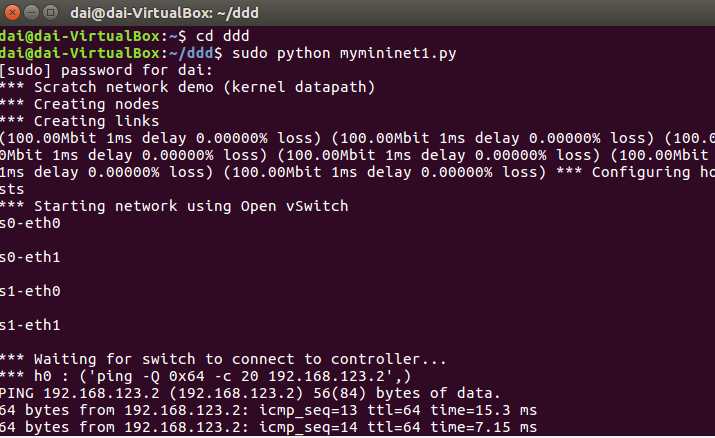Click the icmp_seq=13 ping reply line
Image resolution: width=715 pixels, height=438 pixels.
click(x=269, y=410)
